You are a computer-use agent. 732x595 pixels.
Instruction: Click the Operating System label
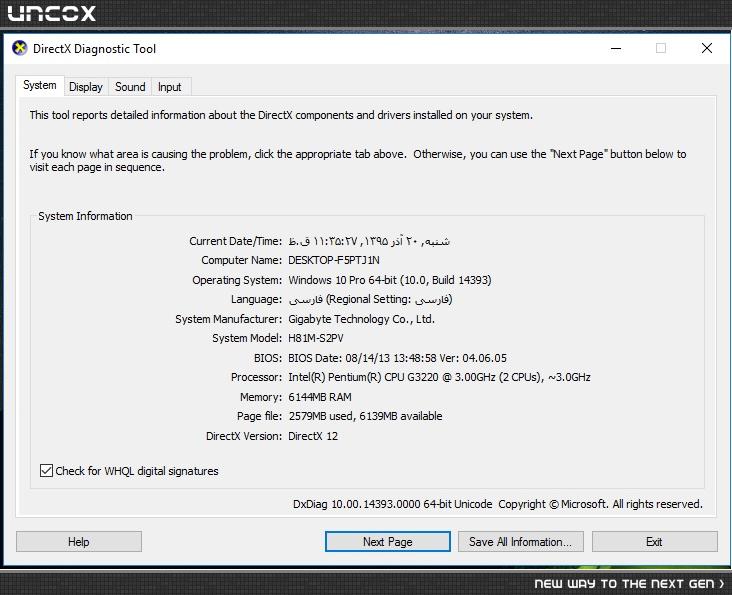click(237, 280)
